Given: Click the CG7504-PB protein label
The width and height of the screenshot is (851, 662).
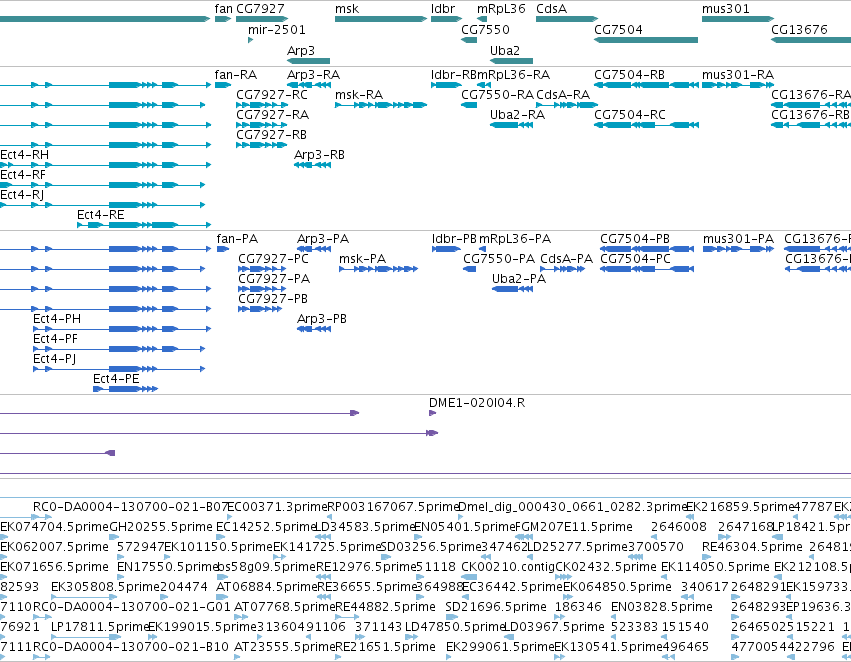Looking at the screenshot, I should [635, 239].
